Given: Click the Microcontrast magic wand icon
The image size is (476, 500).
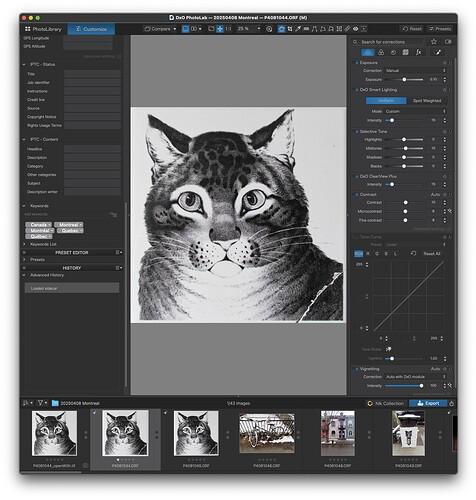Looking at the screenshot, I should [x=449, y=211].
